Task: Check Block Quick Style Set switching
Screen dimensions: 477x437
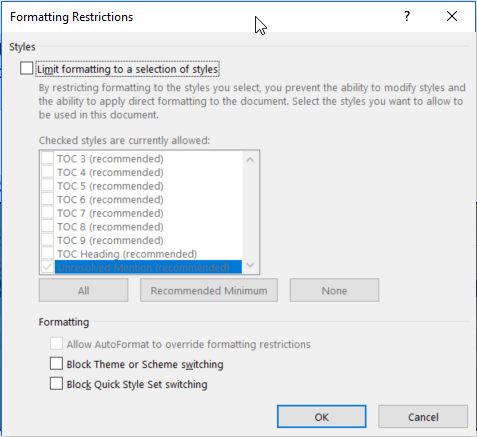Action: coord(56,384)
